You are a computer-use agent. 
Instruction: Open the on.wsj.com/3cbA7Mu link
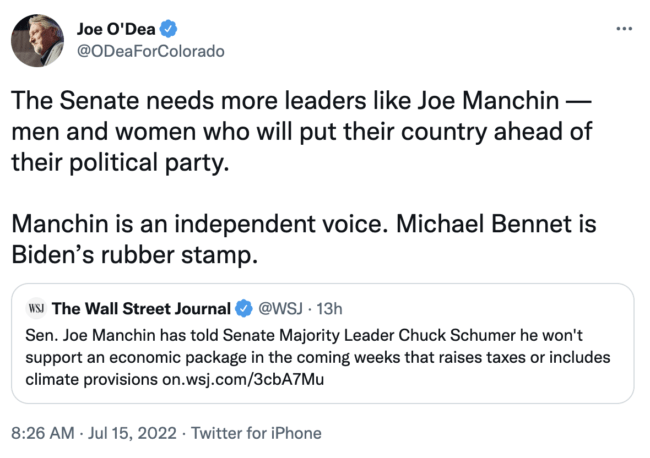pyautogui.click(x=246, y=381)
